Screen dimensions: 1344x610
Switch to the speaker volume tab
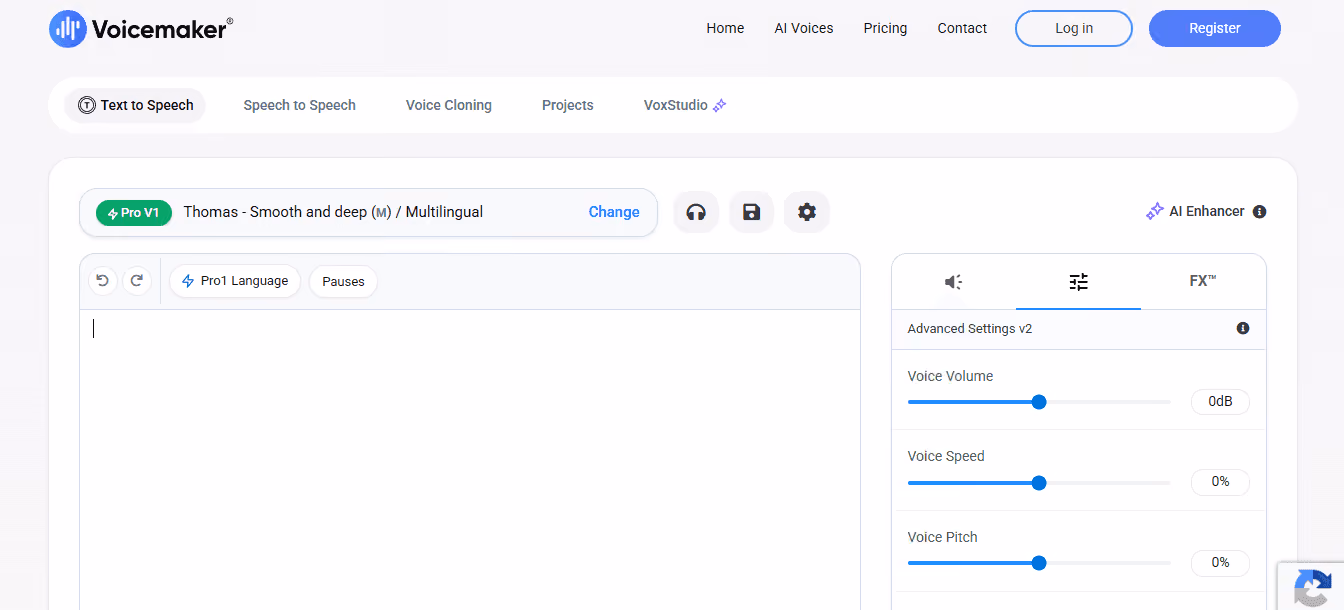click(x=953, y=282)
